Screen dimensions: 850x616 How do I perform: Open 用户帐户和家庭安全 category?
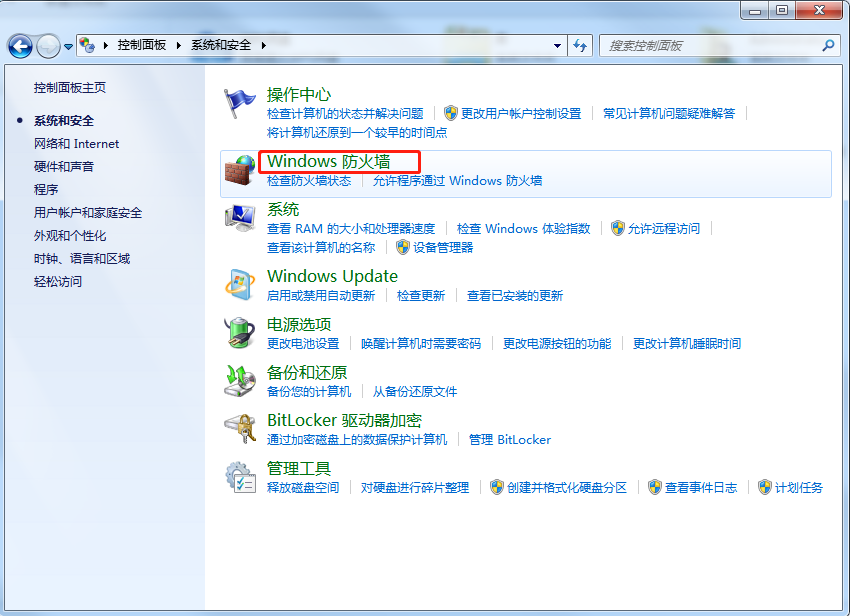pyautogui.click(x=88, y=213)
